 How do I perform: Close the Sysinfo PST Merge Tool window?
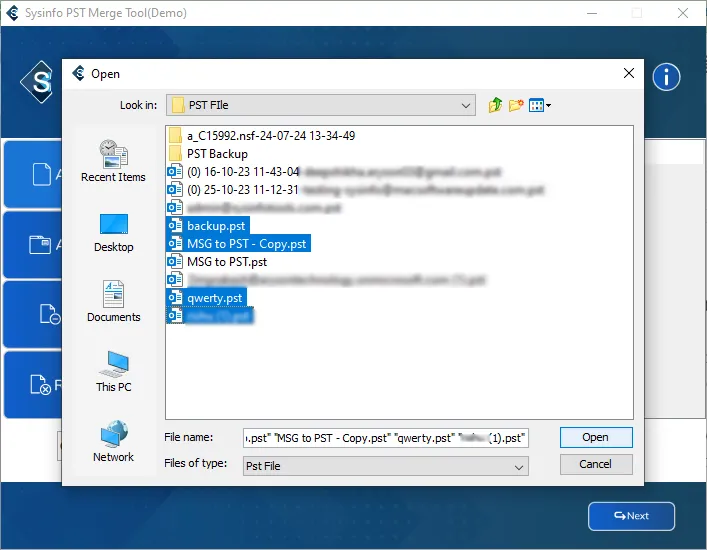(683, 13)
